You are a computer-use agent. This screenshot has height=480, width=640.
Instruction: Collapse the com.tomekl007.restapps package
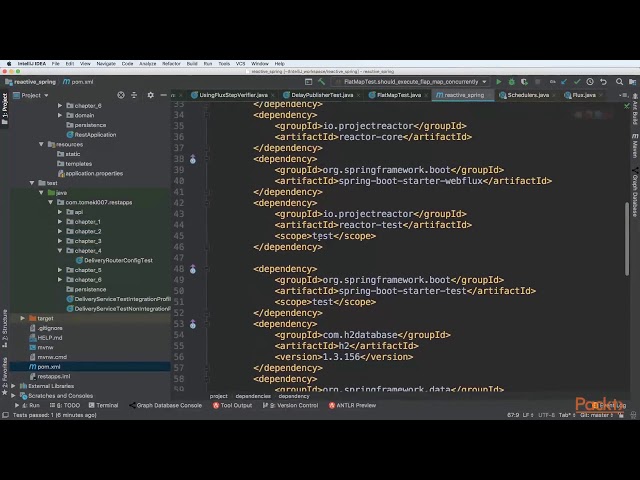[51, 202]
